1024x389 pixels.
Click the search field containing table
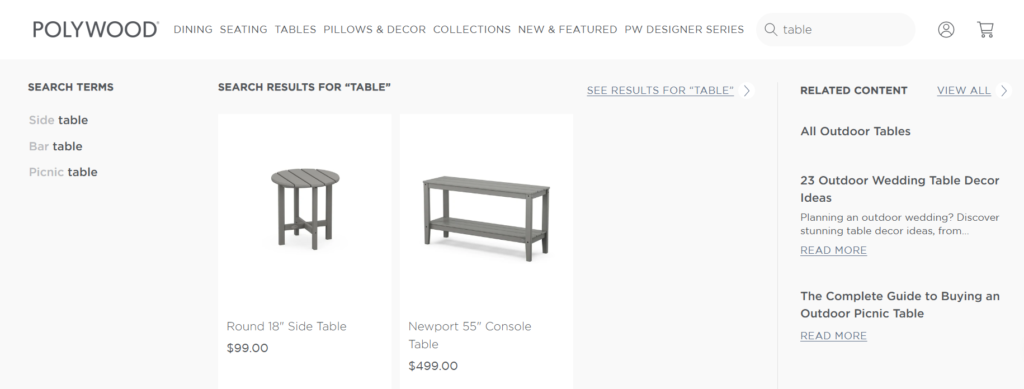[x=836, y=29]
